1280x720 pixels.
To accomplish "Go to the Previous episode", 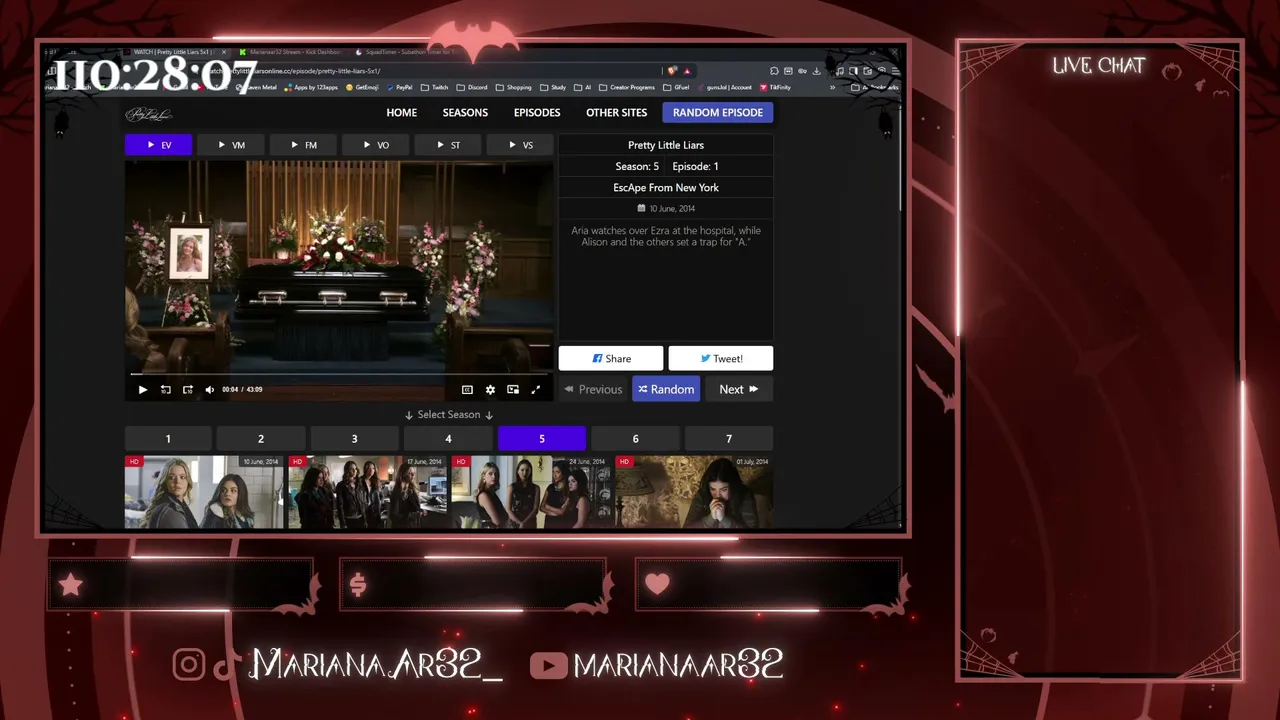I will tap(593, 389).
